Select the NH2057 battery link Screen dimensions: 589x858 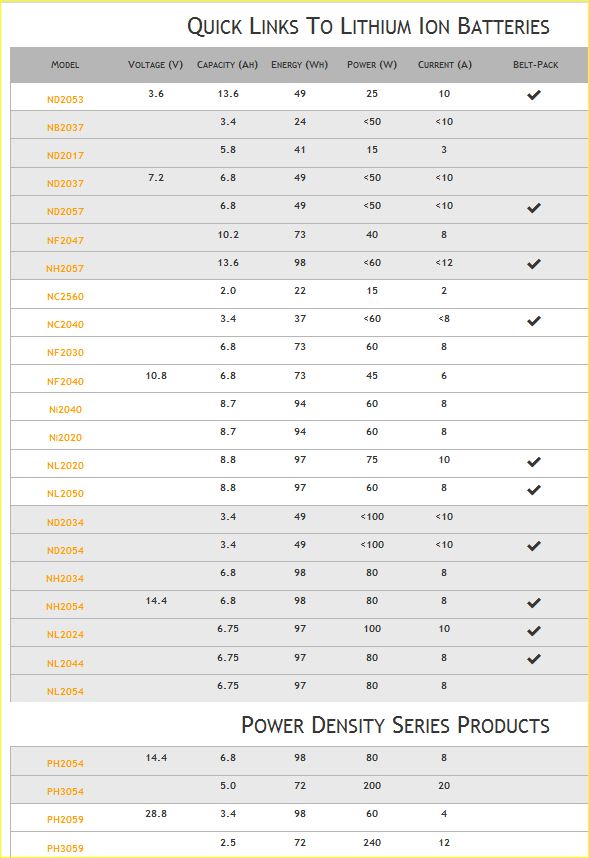[x=65, y=268]
